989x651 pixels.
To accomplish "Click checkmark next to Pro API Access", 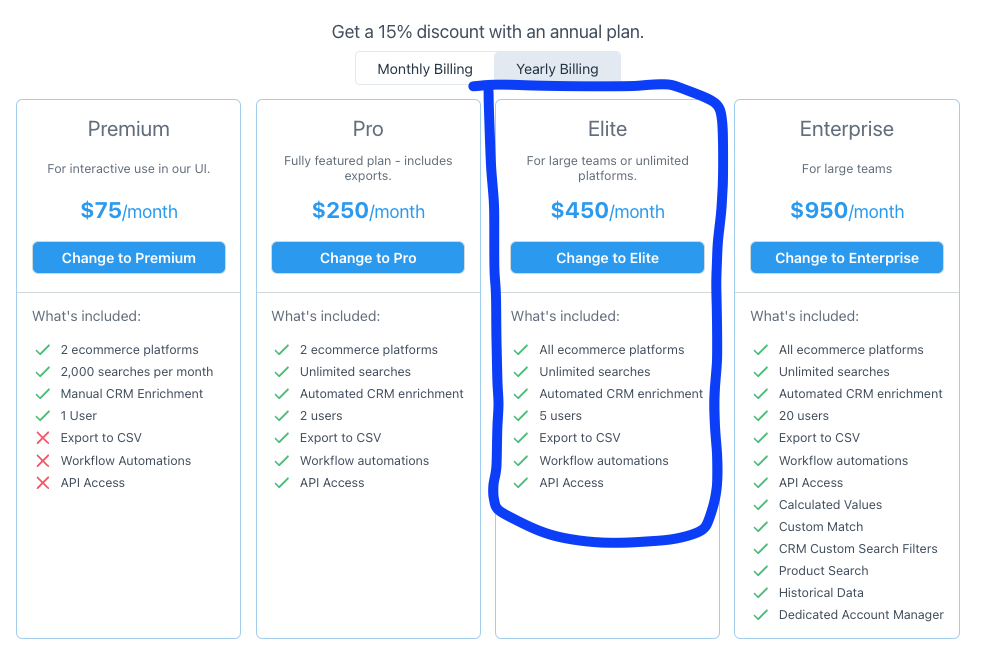I will [x=282, y=483].
